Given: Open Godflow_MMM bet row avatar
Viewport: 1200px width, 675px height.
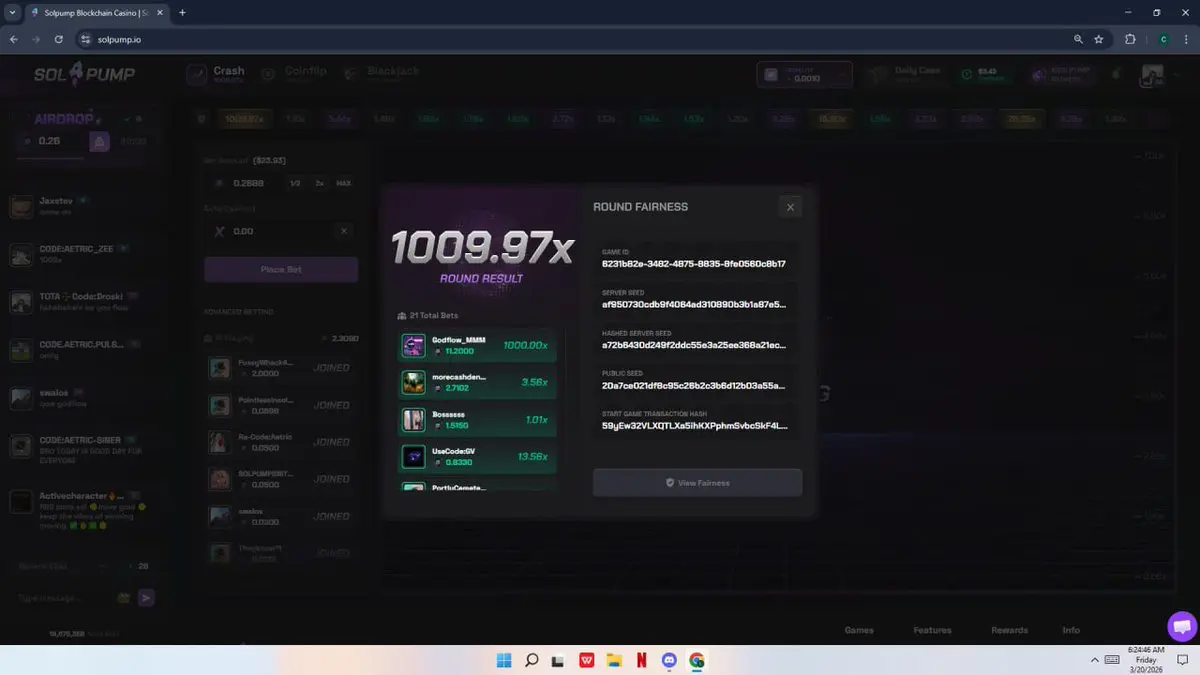Looking at the screenshot, I should [413, 346].
